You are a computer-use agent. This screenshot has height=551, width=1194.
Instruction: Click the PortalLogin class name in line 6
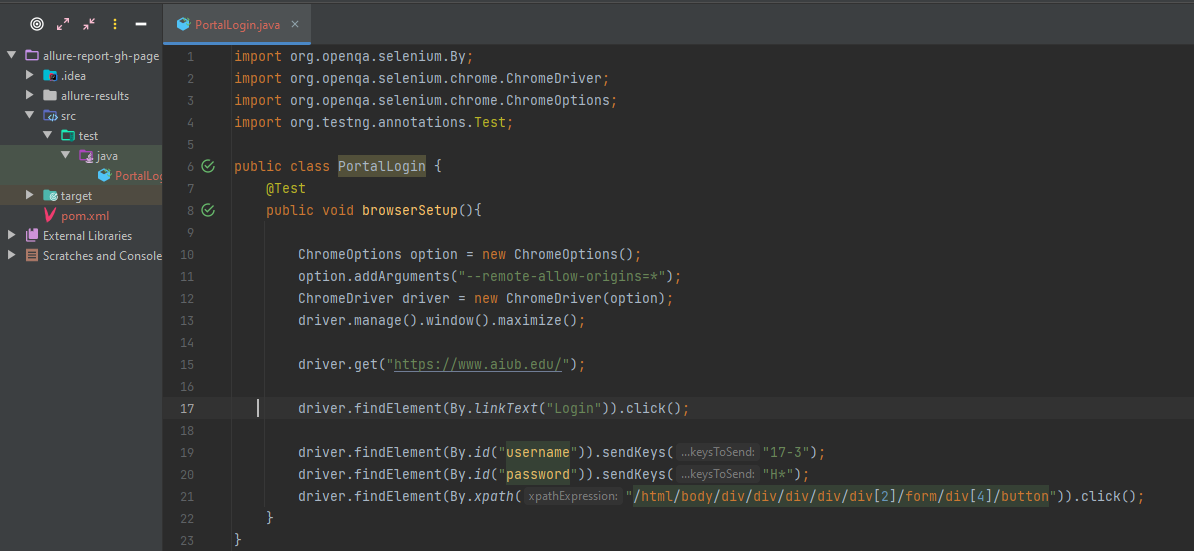382,166
